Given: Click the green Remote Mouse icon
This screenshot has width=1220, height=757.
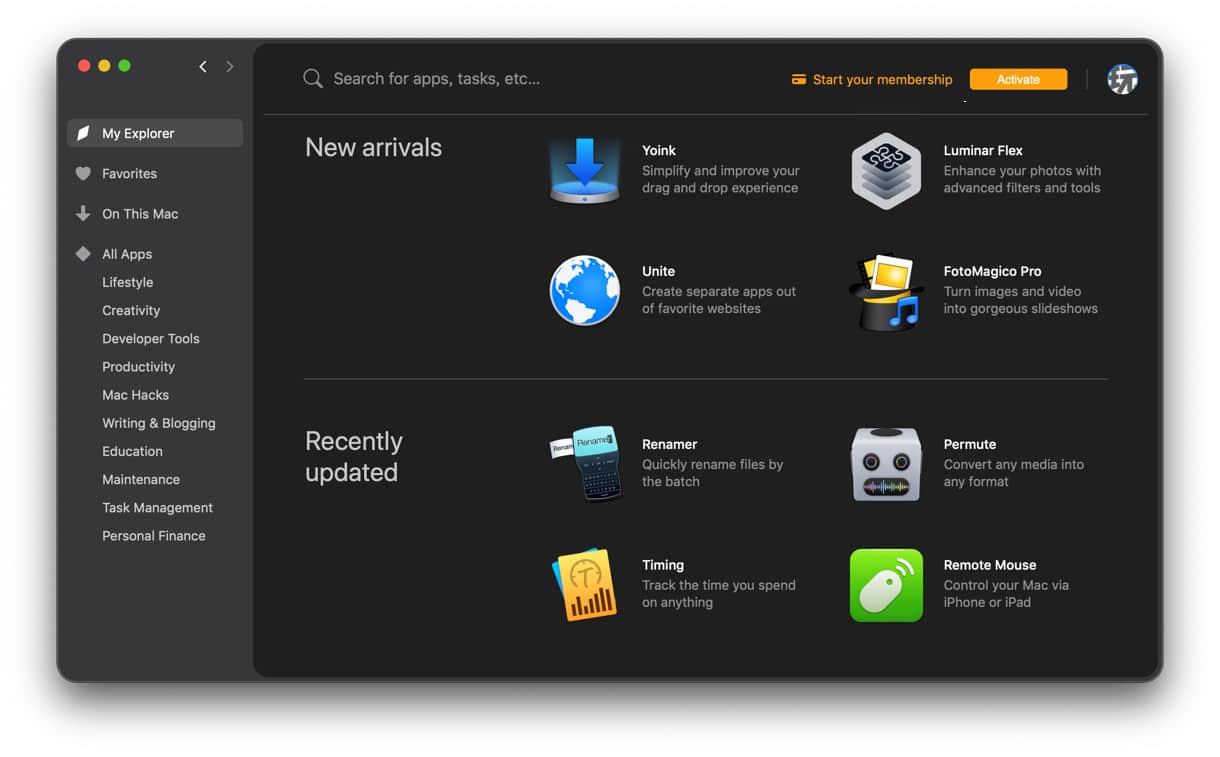Looking at the screenshot, I should coord(886,585).
